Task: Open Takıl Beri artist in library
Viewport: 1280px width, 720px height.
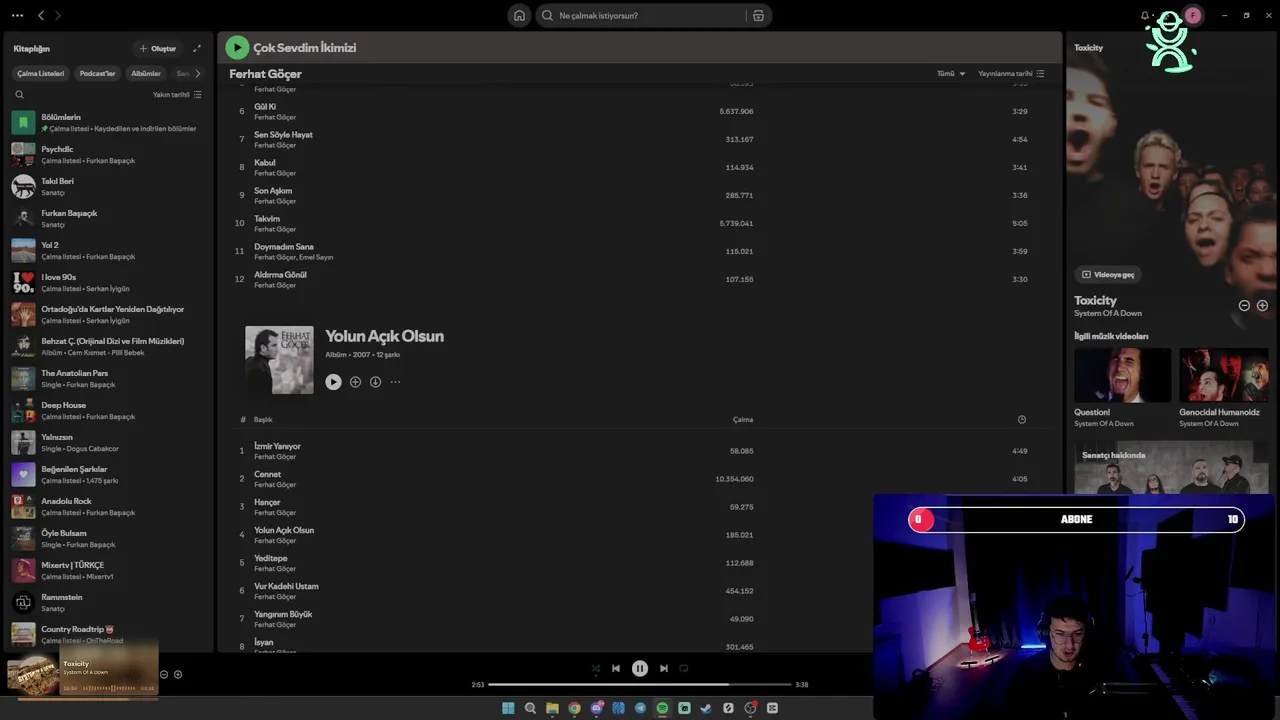Action: pyautogui.click(x=109, y=187)
